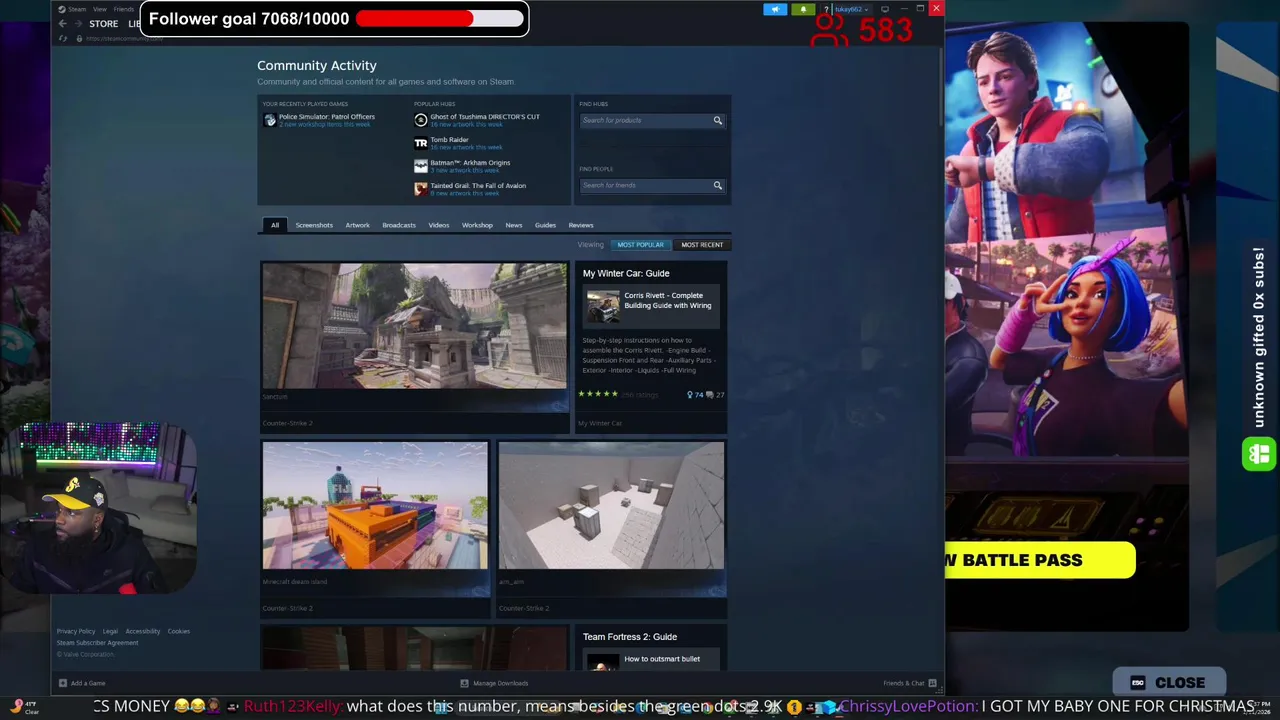The width and height of the screenshot is (1280, 720).
Task: Open Cookies link in footer
Action: pyautogui.click(x=179, y=631)
